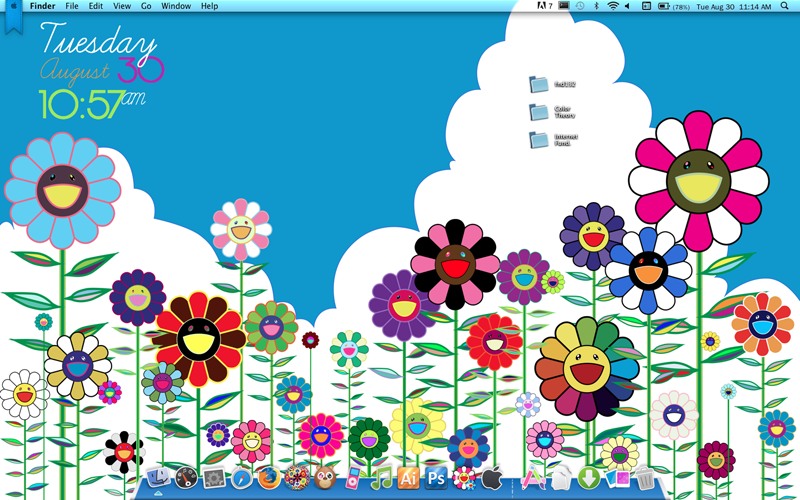
Task: Click the blue ribbon bookmark under Apple menu
Action: (14, 23)
